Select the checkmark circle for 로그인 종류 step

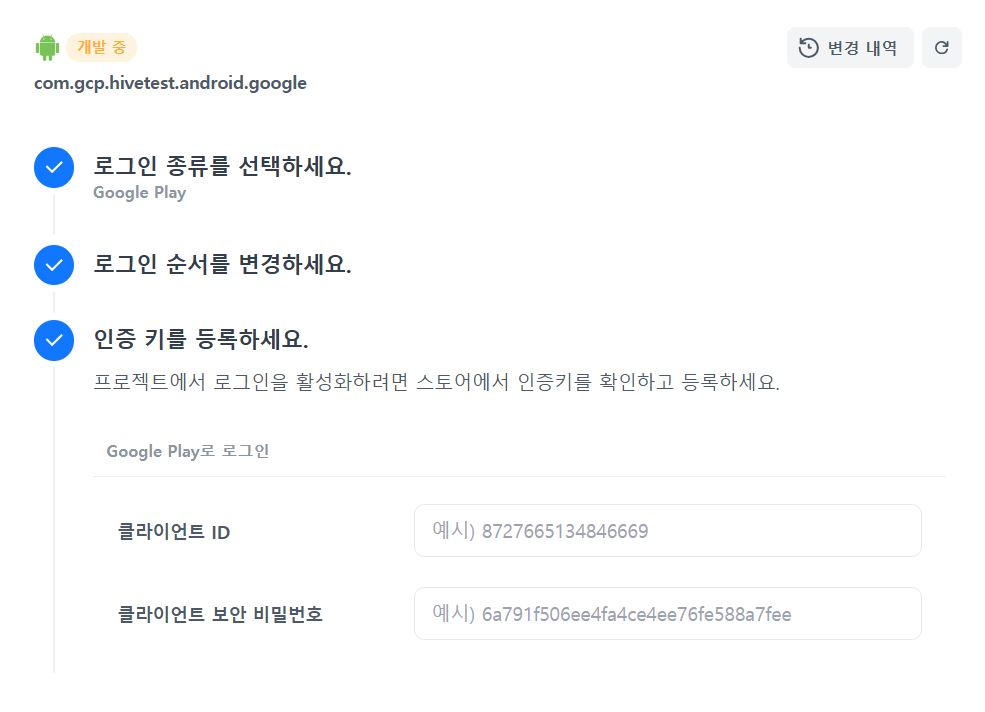pyautogui.click(x=54, y=168)
